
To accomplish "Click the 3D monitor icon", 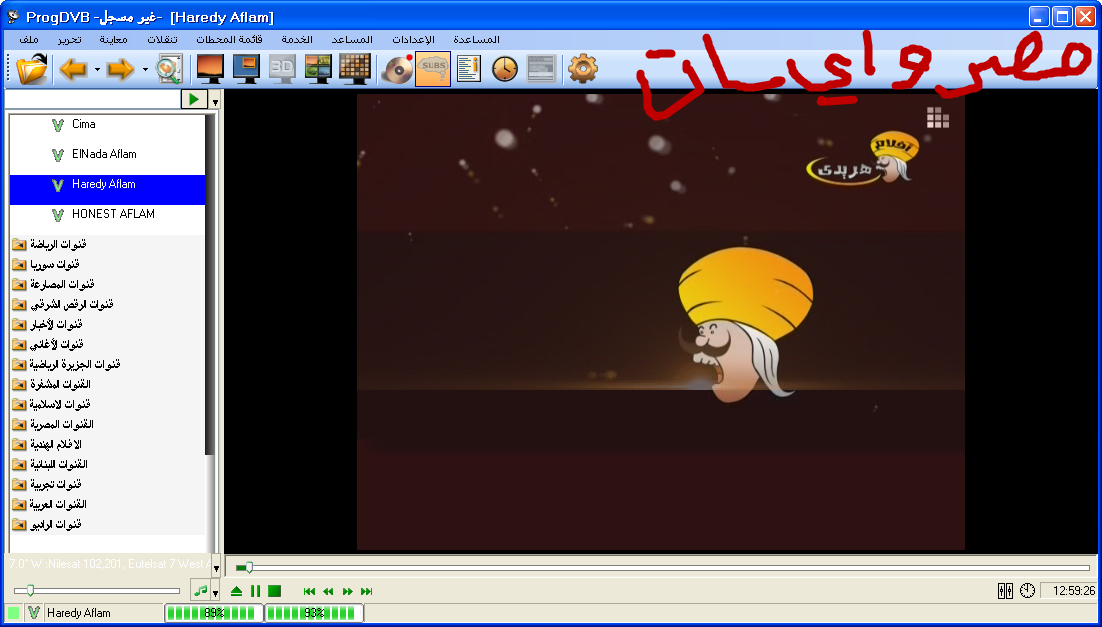I will pyautogui.click(x=283, y=69).
